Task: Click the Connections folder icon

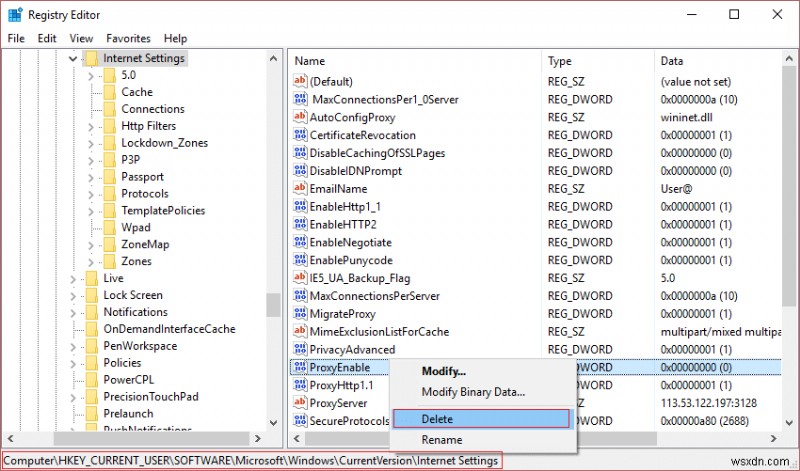Action: point(109,109)
